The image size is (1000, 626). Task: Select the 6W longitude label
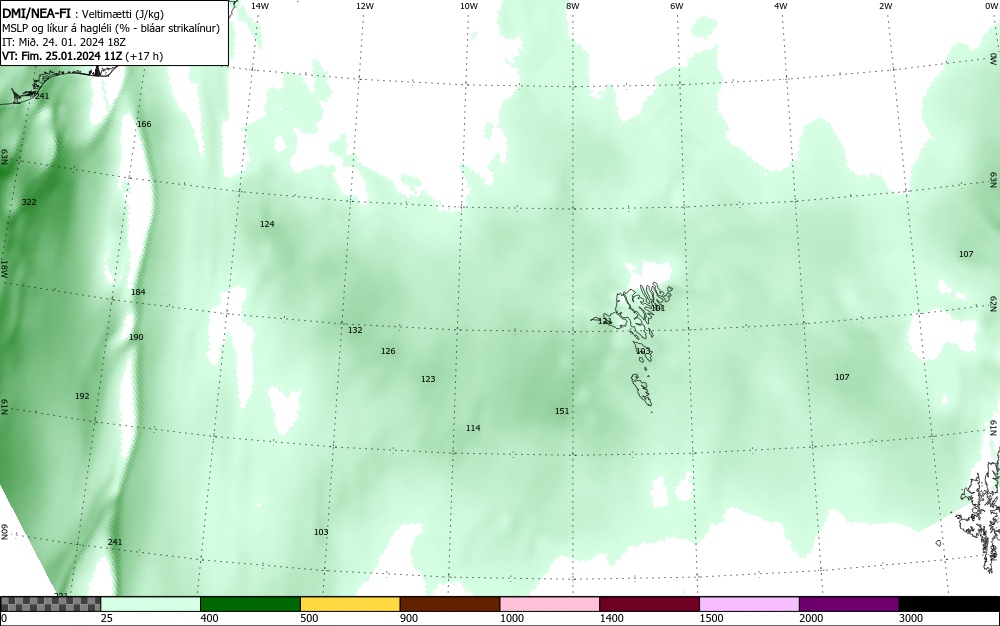coord(677,6)
